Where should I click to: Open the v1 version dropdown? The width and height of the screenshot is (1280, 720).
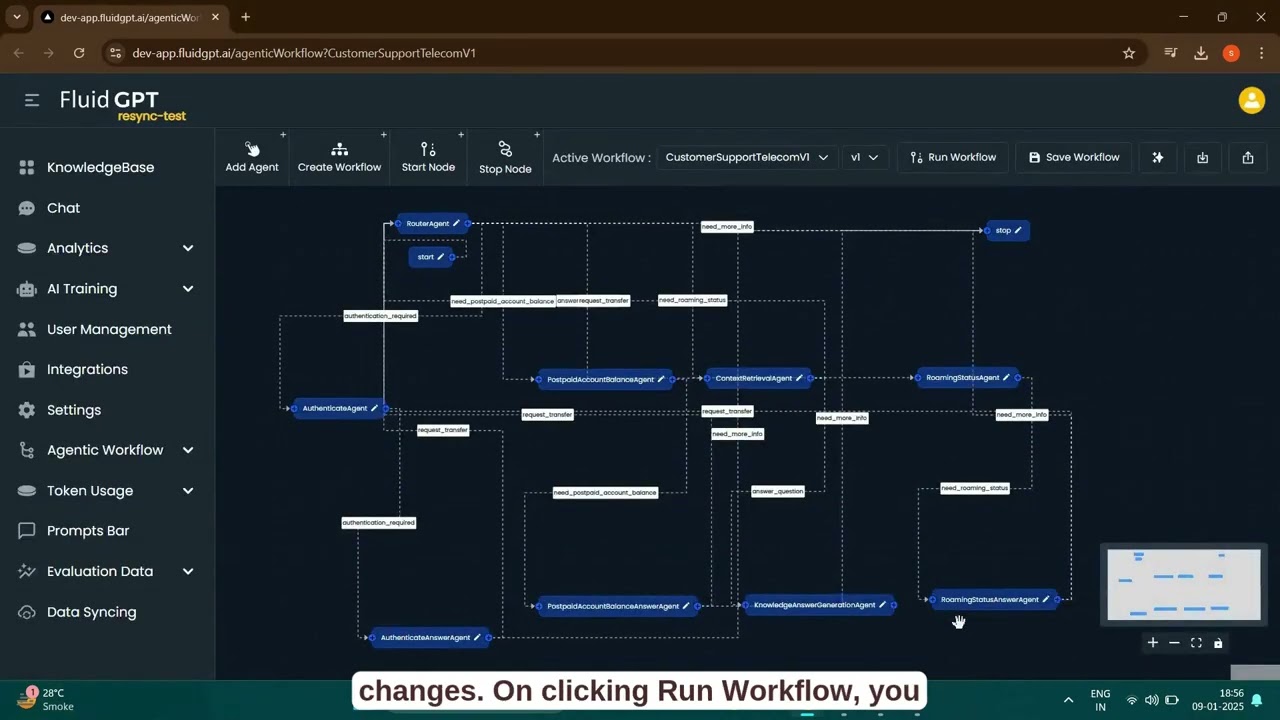click(x=865, y=157)
